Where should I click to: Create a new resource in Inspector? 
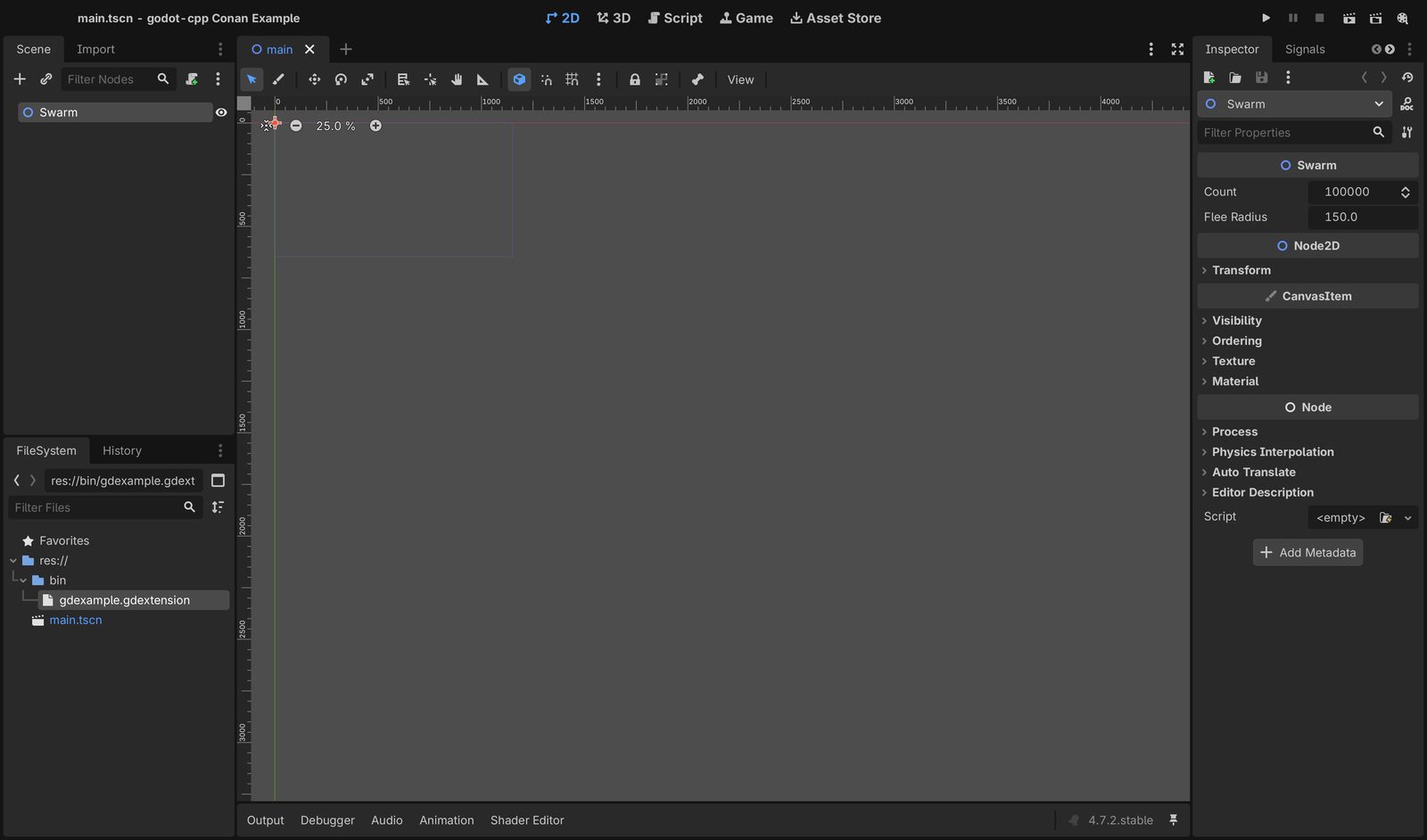(x=1209, y=78)
